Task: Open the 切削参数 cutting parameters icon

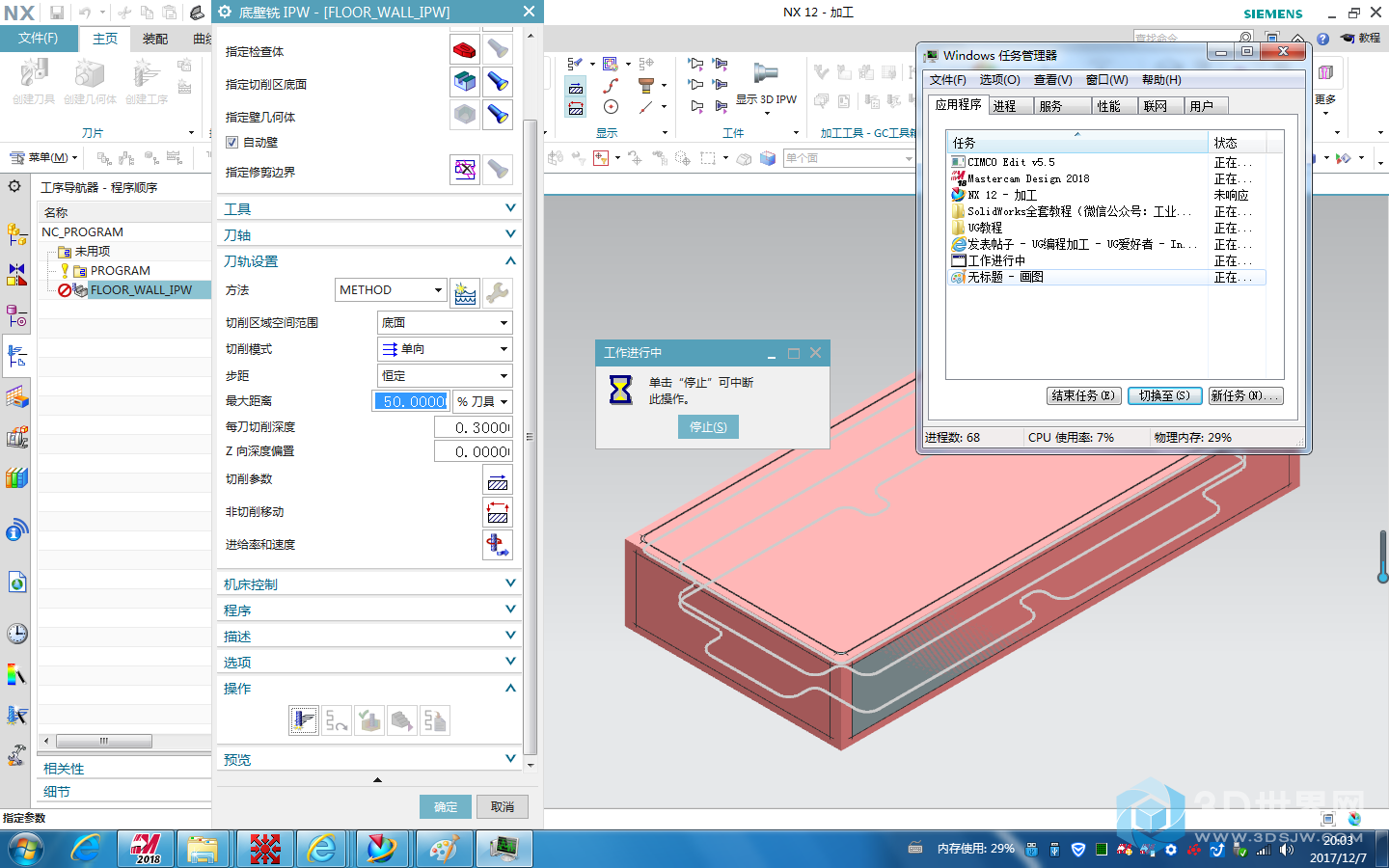Action: (x=498, y=480)
